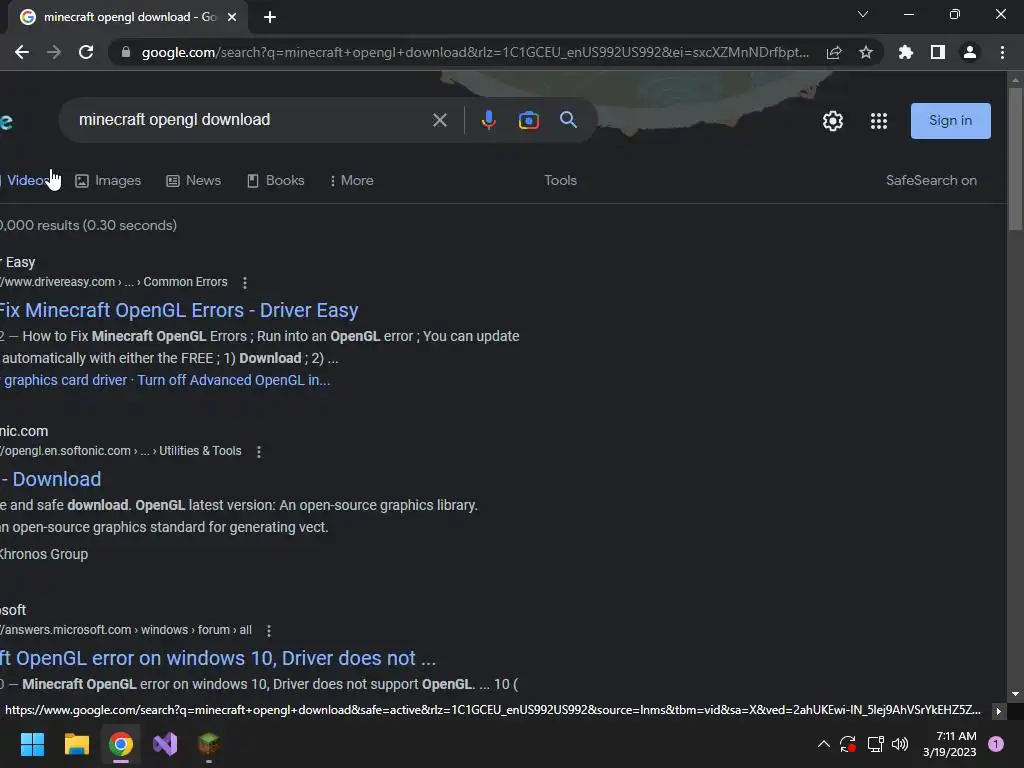Bookmark this tab with the star
The width and height of the screenshot is (1024, 768).
click(x=866, y=52)
